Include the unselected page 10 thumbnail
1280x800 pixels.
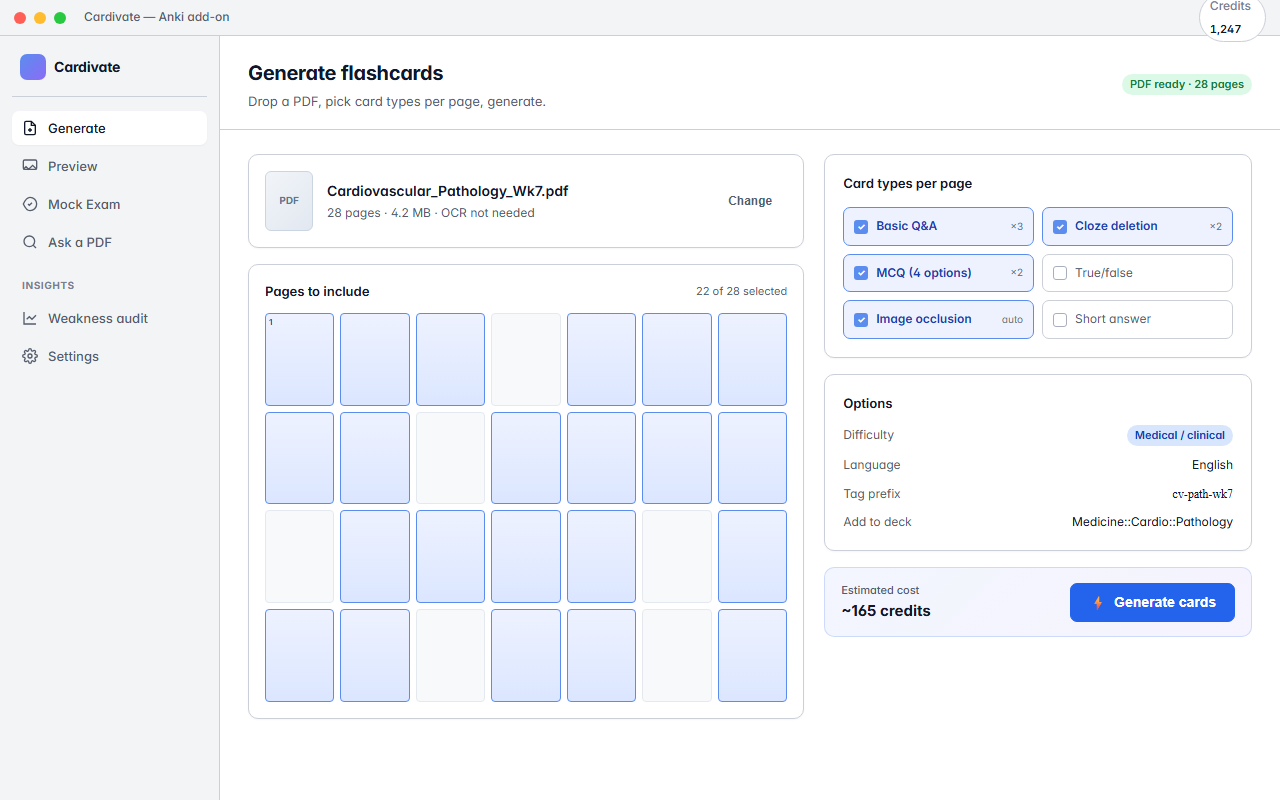coord(450,458)
